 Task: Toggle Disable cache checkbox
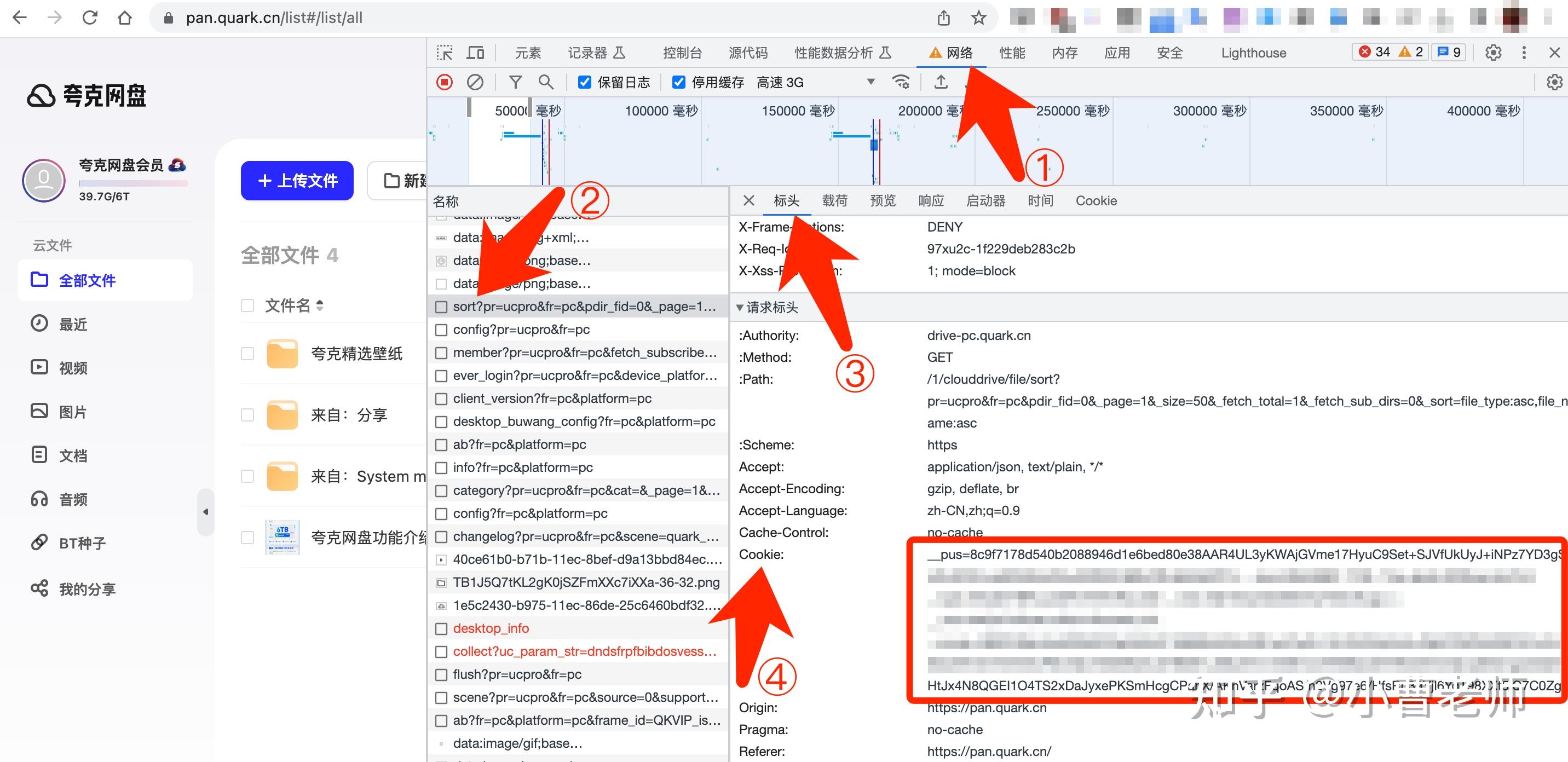pyautogui.click(x=679, y=82)
